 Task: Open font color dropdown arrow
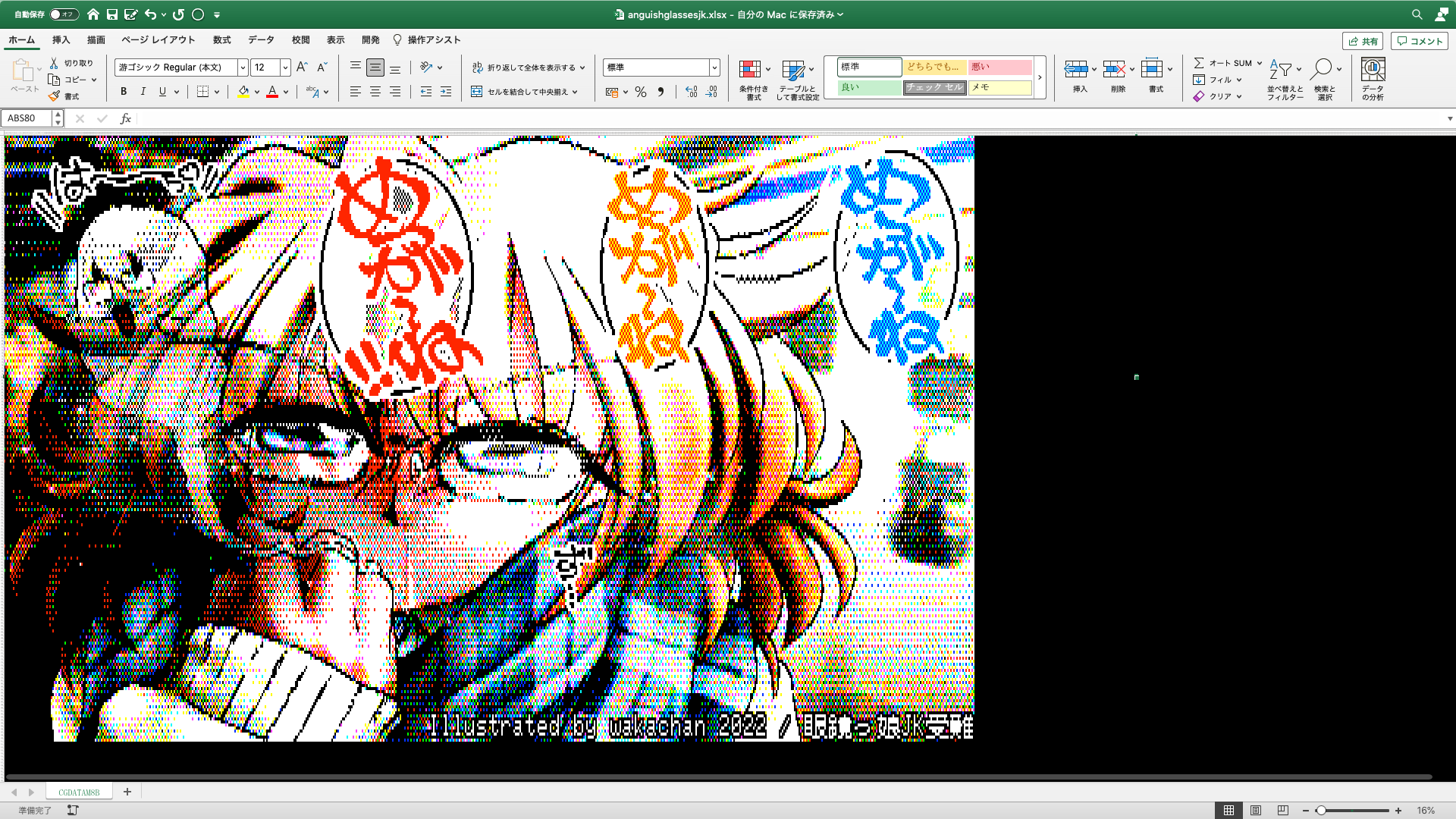(x=286, y=92)
